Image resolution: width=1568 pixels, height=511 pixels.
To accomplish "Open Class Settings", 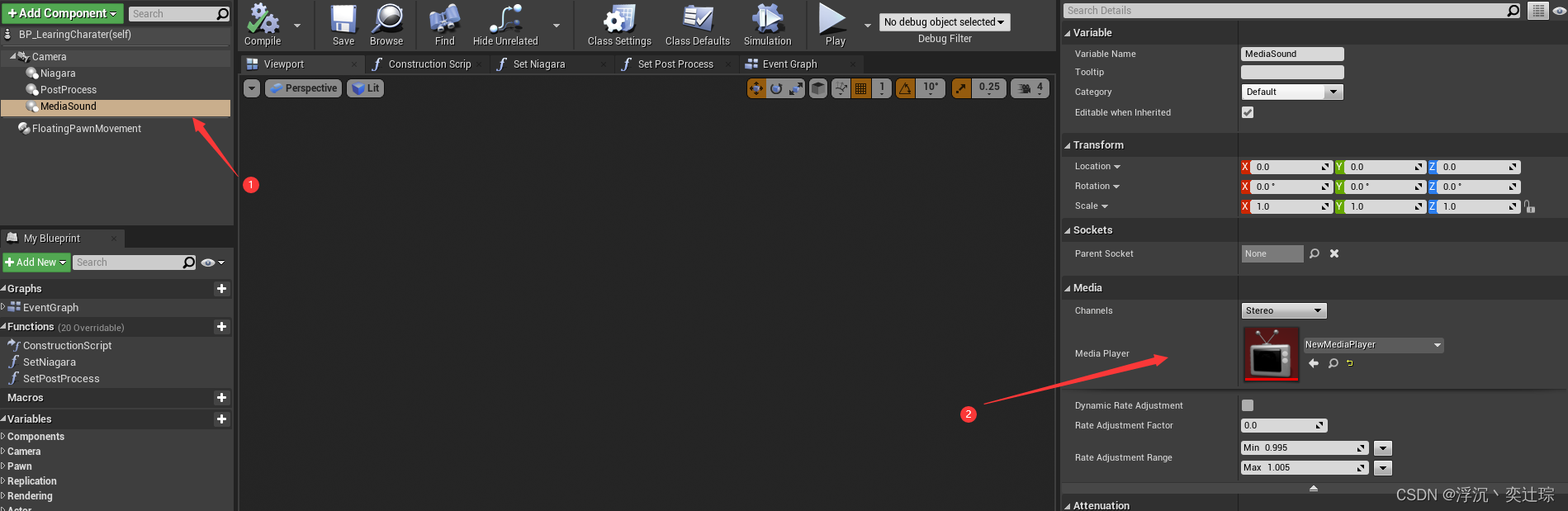I will tap(619, 25).
